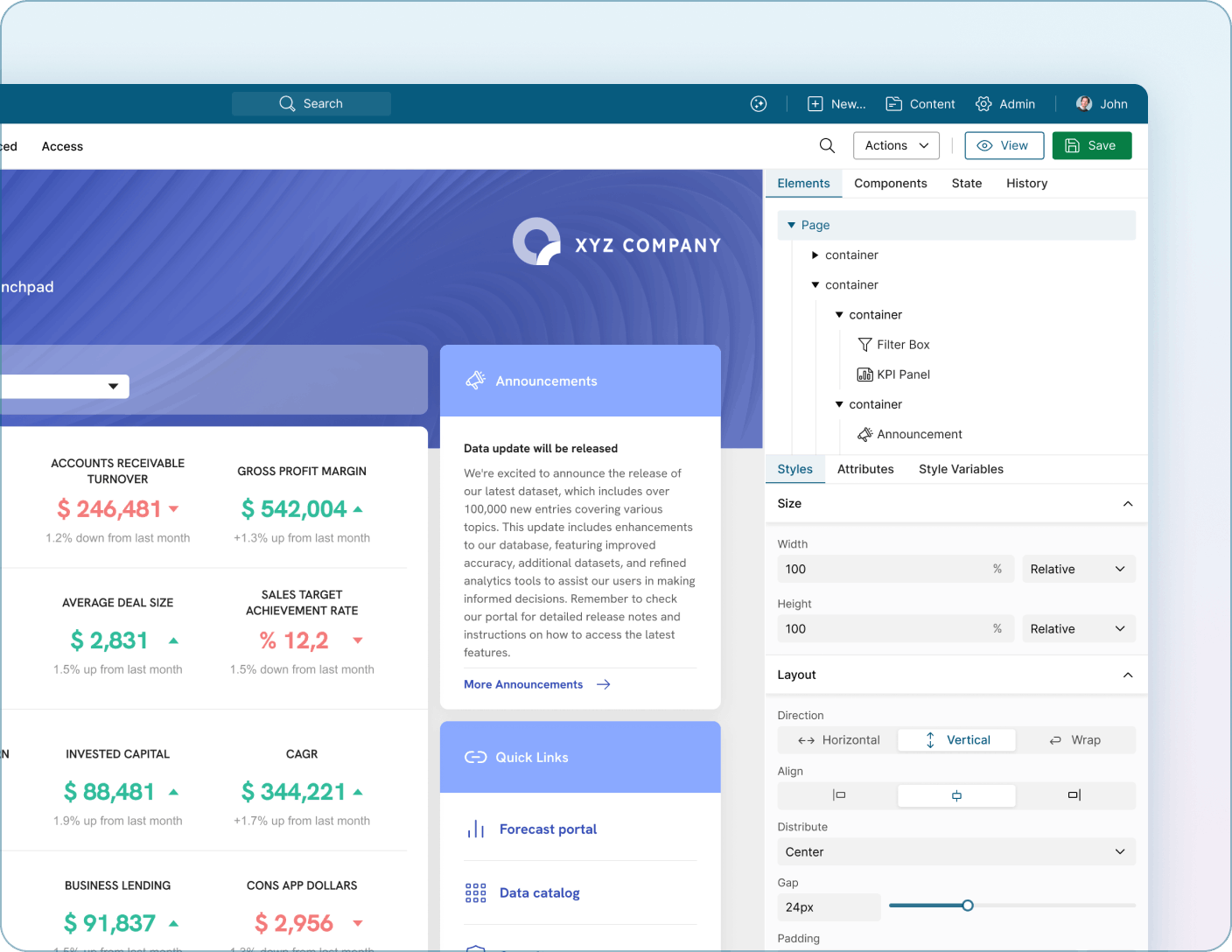Collapse the second container in the Page tree
1232x952 pixels.
(817, 284)
